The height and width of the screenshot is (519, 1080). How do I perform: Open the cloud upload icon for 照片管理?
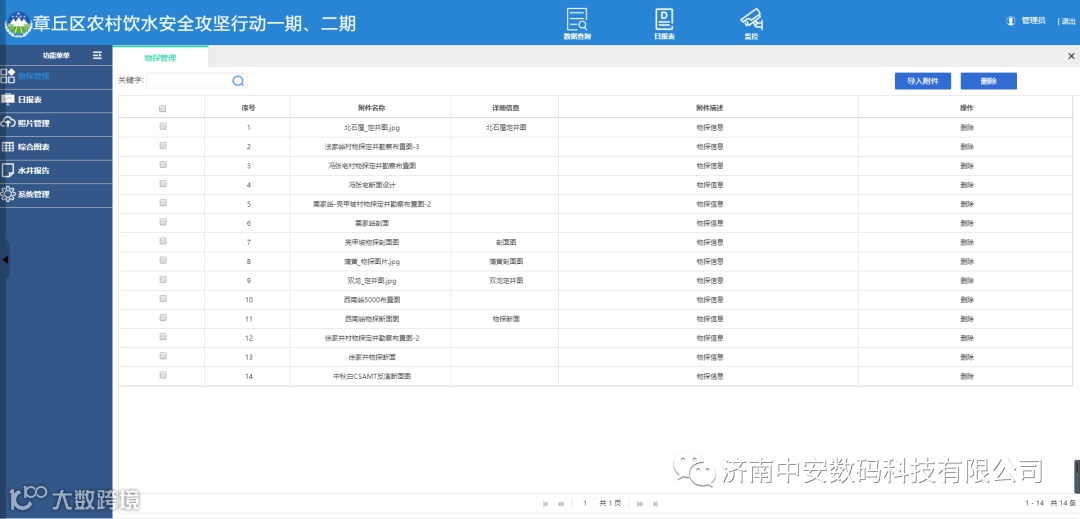(8, 123)
